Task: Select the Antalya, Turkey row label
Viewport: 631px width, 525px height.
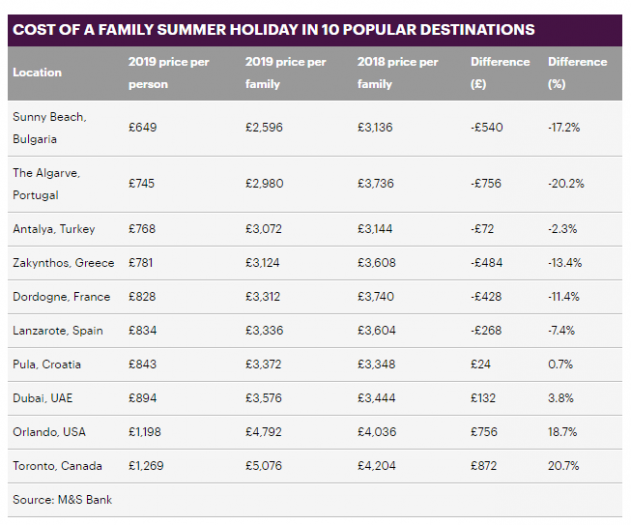Action: [x=54, y=229]
